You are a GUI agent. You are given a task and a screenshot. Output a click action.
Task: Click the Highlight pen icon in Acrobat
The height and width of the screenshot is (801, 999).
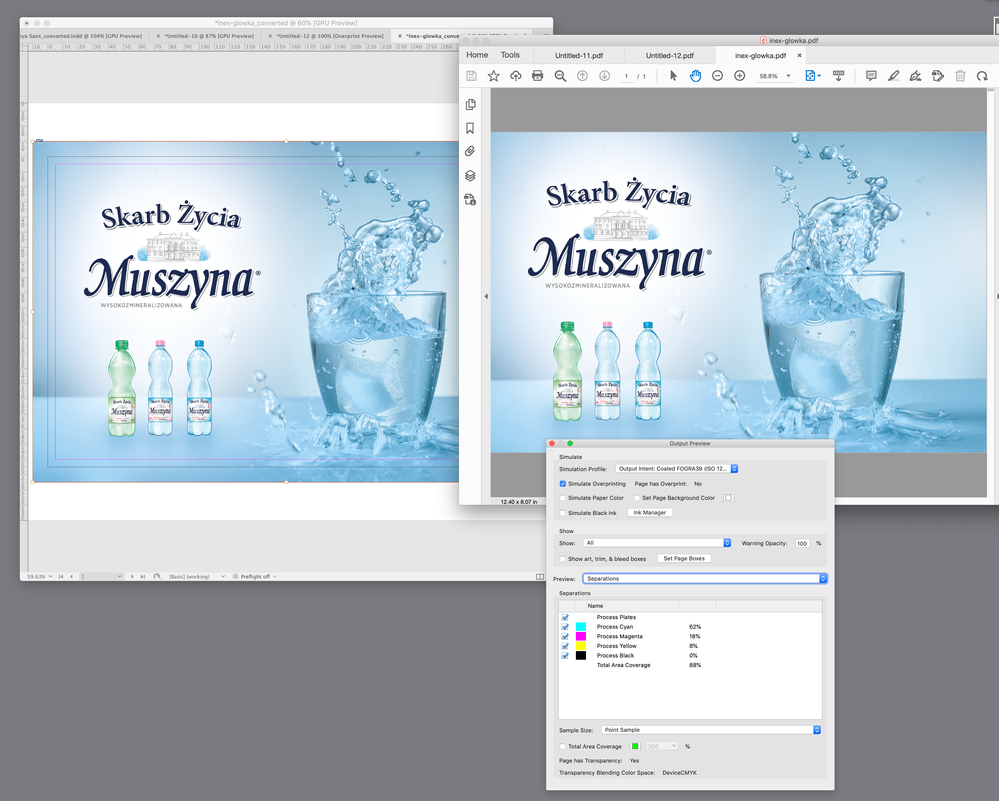pyautogui.click(x=893, y=76)
